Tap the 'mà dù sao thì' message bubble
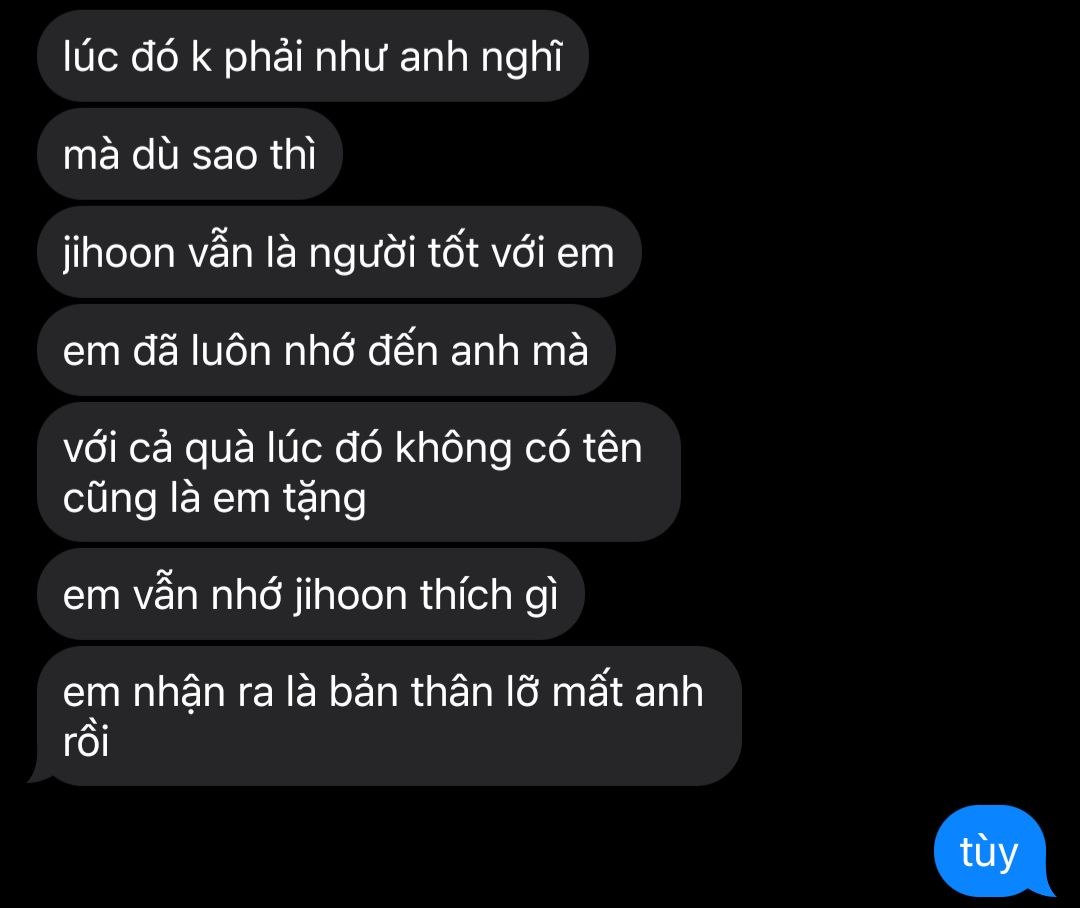Image resolution: width=1080 pixels, height=908 pixels. pos(189,154)
